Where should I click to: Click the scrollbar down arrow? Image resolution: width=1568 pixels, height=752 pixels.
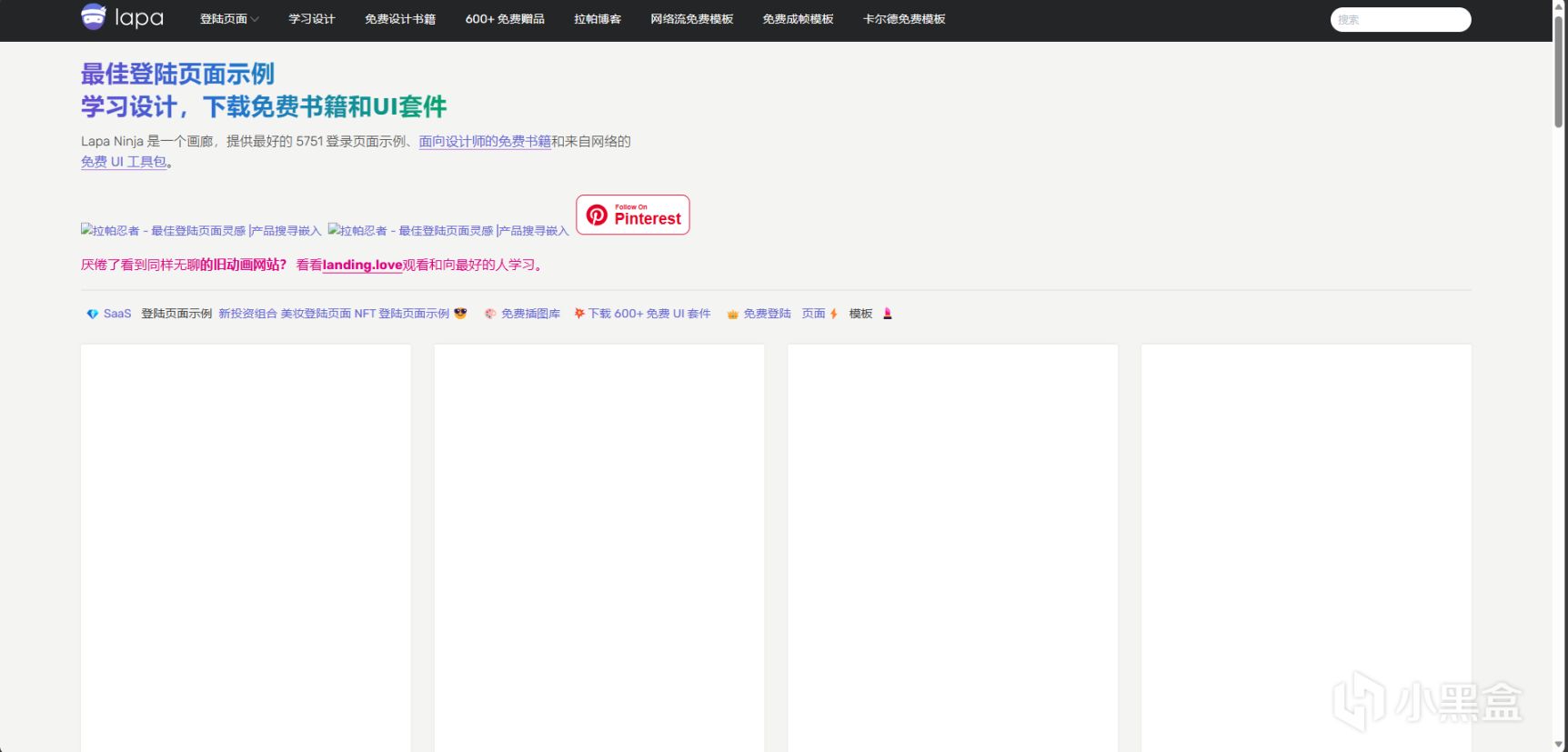1560,745
